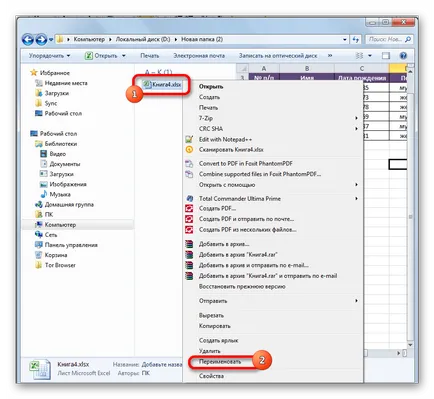Select Сеть in the navigation tree
This screenshot has width=434, height=399.
pos(51,235)
